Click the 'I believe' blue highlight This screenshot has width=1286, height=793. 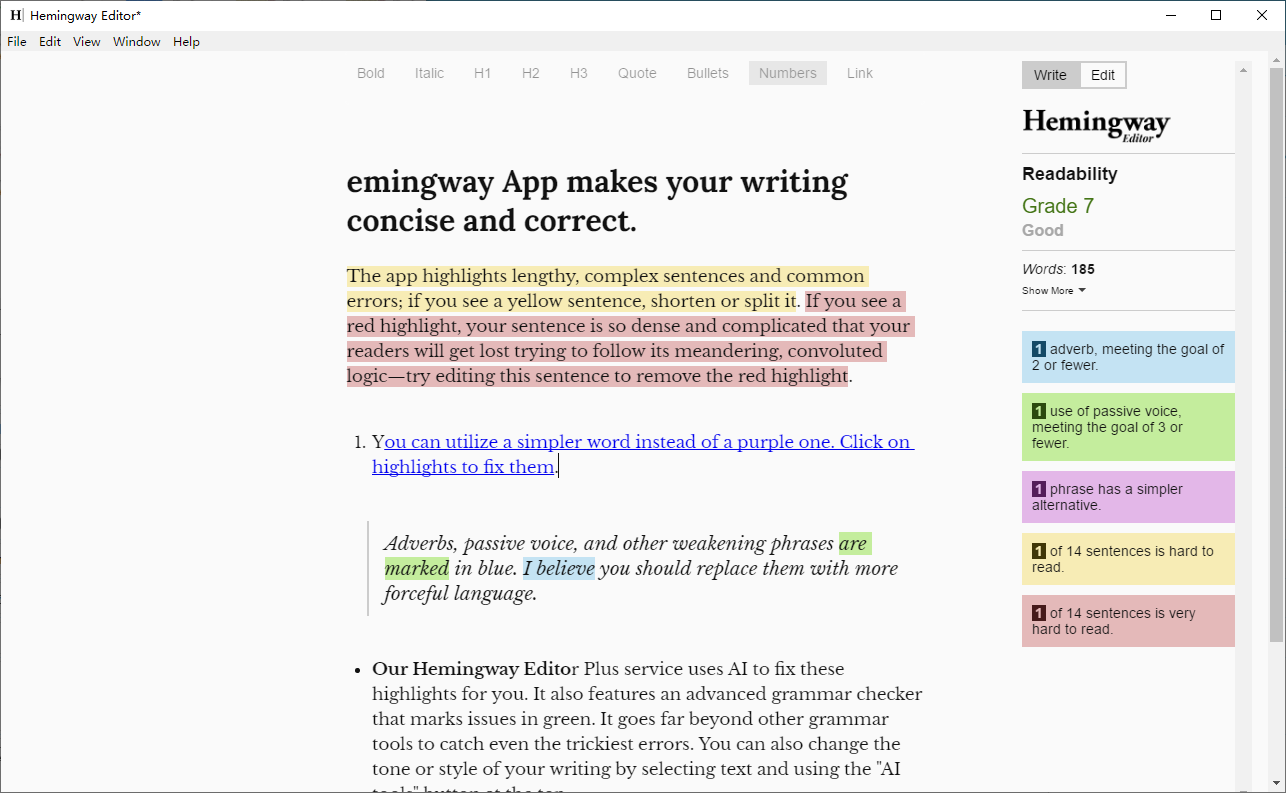pyautogui.click(x=559, y=569)
